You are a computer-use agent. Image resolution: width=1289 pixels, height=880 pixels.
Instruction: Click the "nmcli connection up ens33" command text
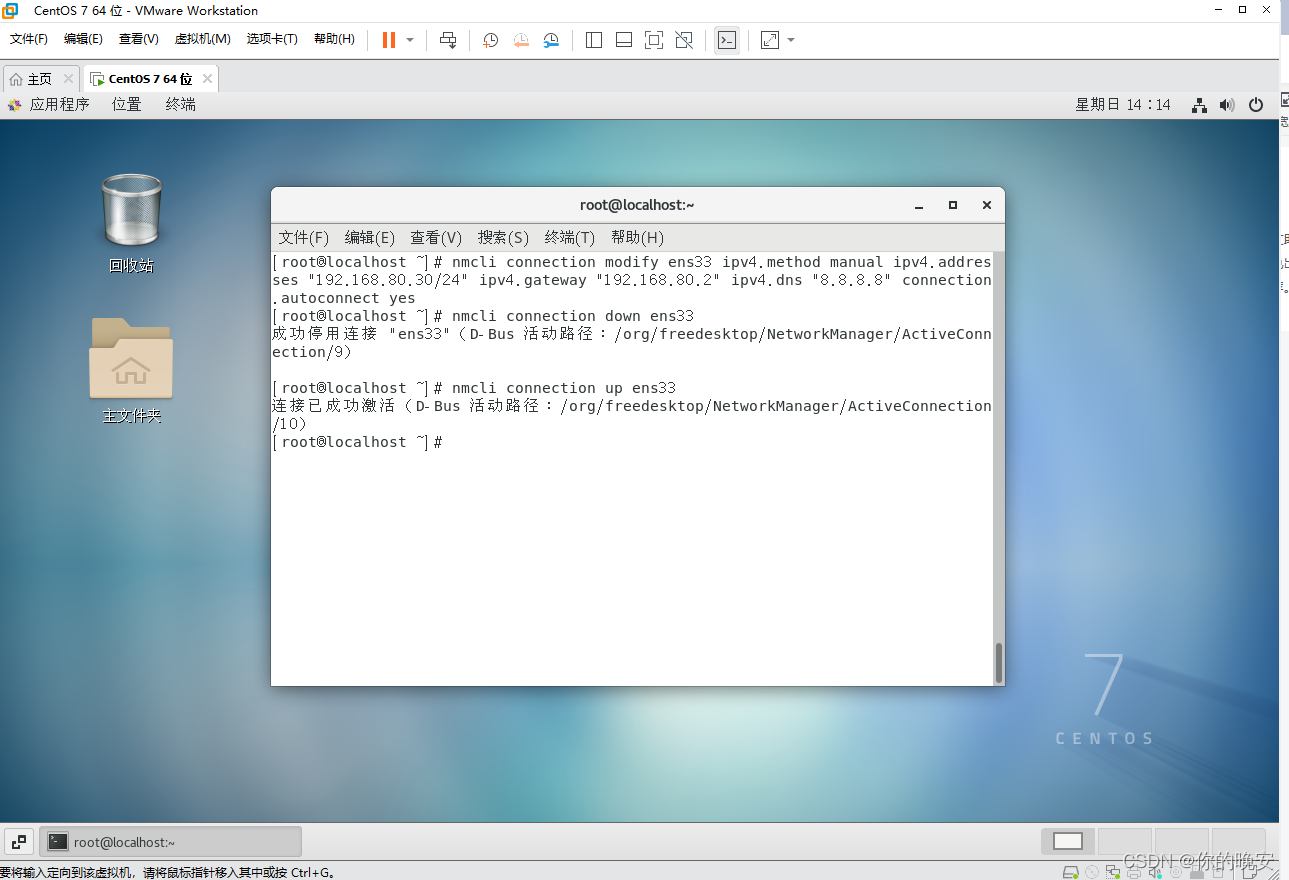[564, 388]
